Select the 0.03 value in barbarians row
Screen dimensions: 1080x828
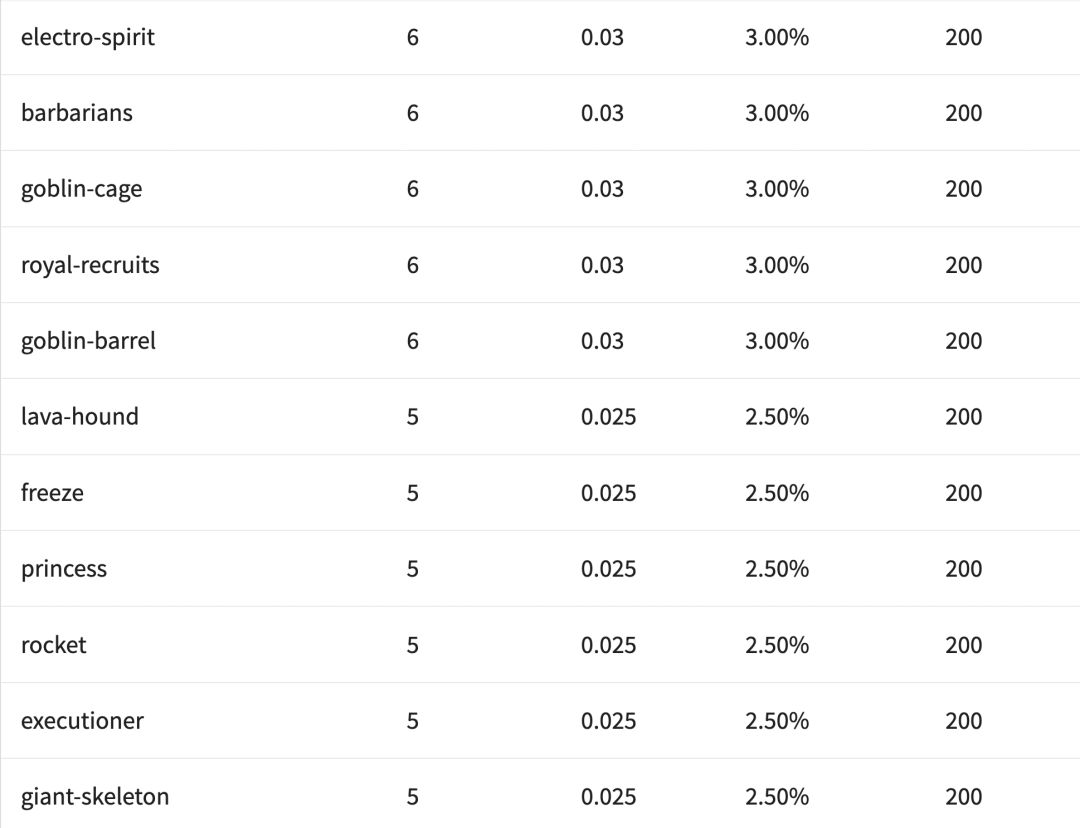pyautogui.click(x=602, y=113)
